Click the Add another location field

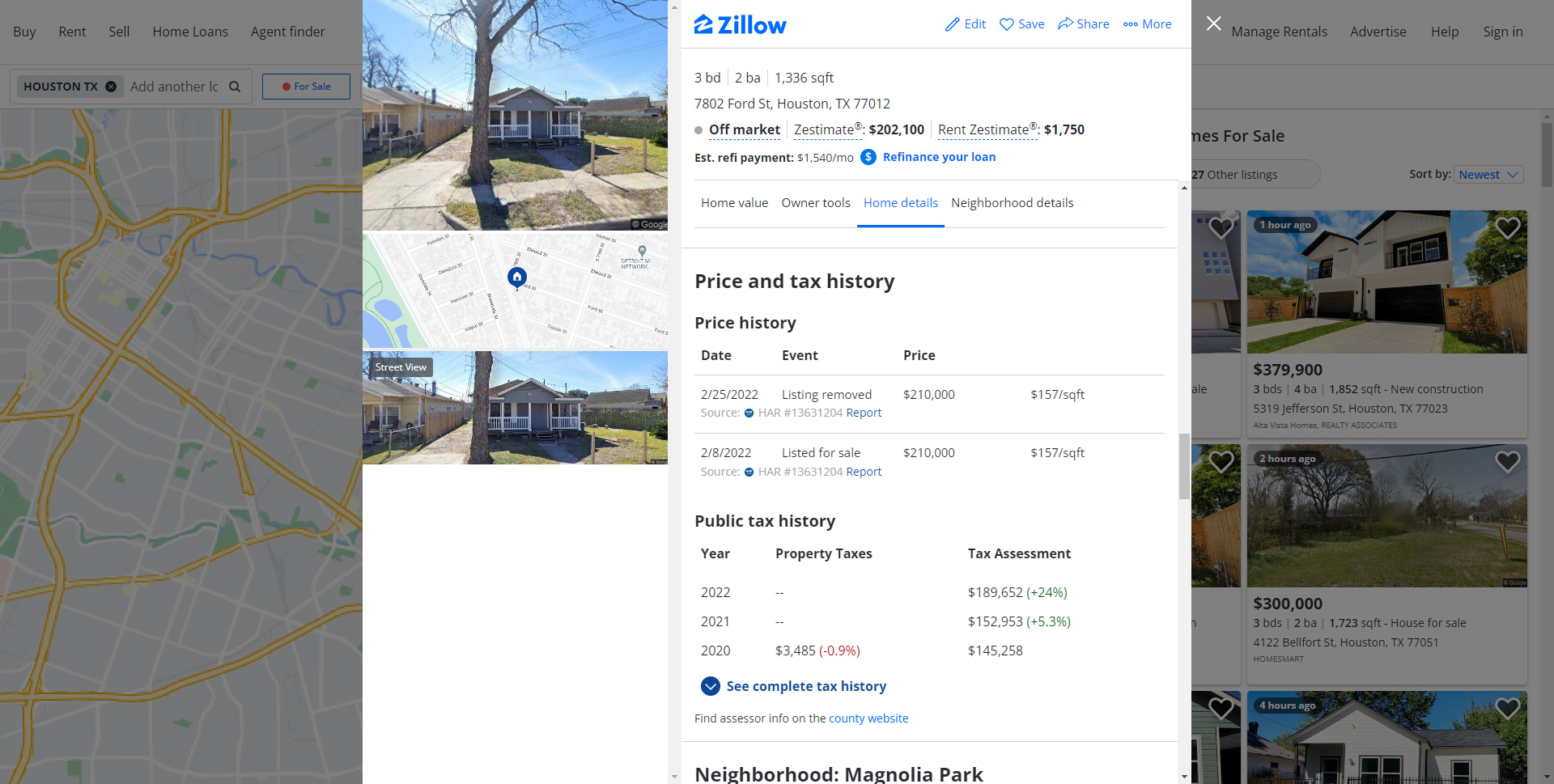coord(174,87)
